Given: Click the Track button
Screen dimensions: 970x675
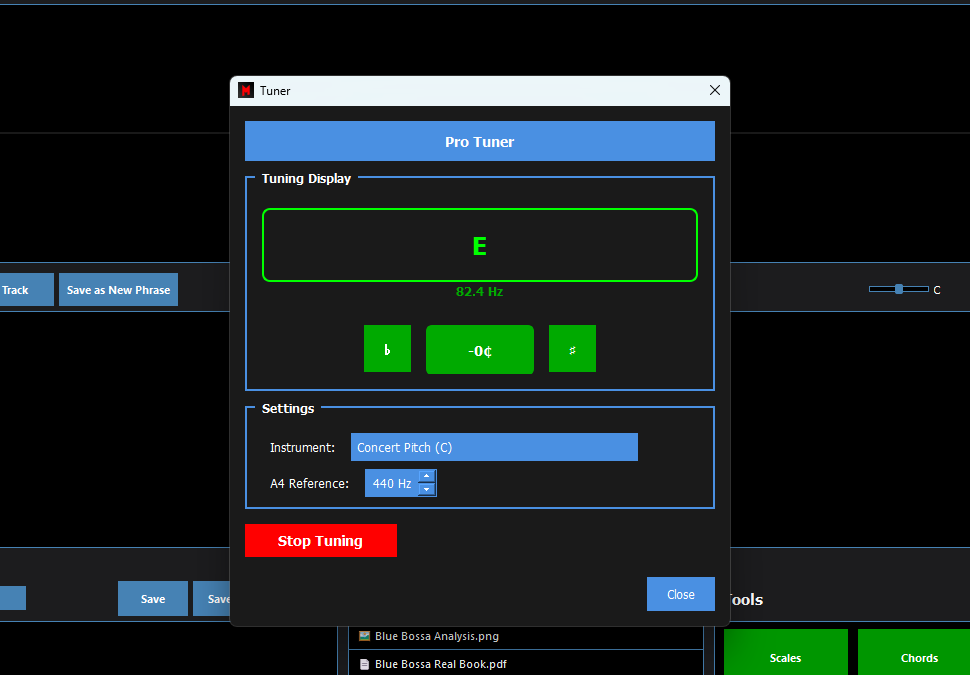Looking at the screenshot, I should pyautogui.click(x=20, y=290).
